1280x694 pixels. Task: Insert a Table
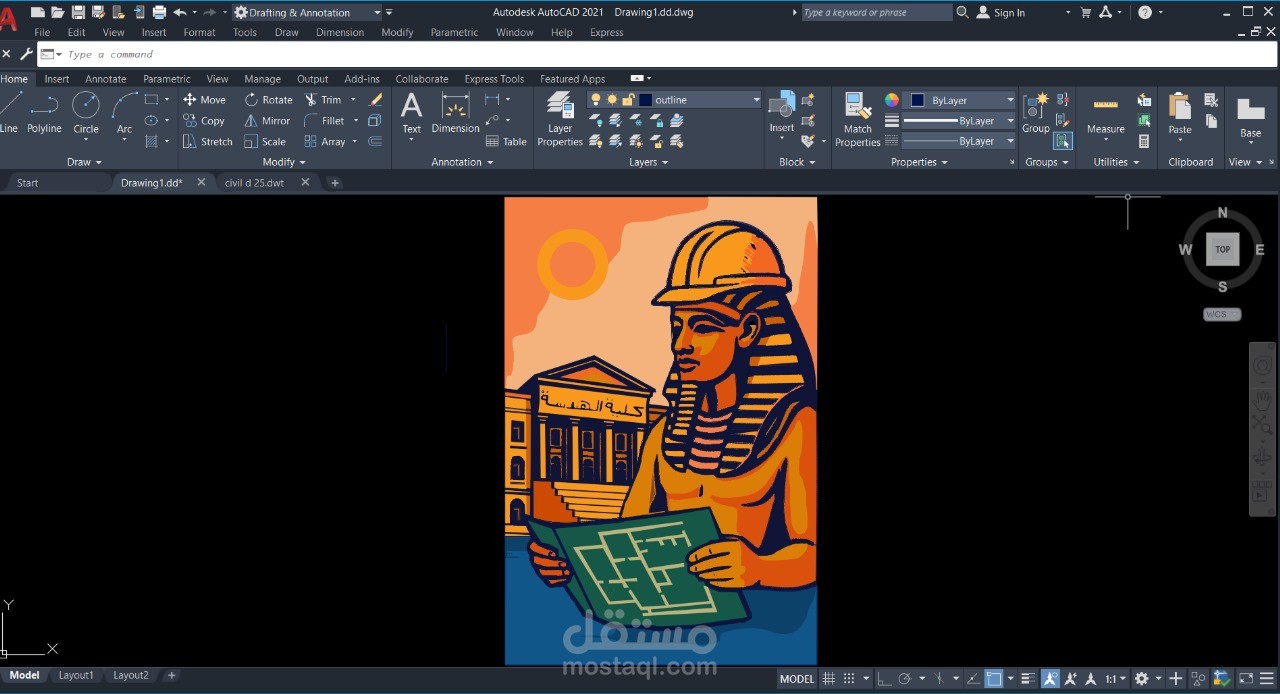coord(506,142)
